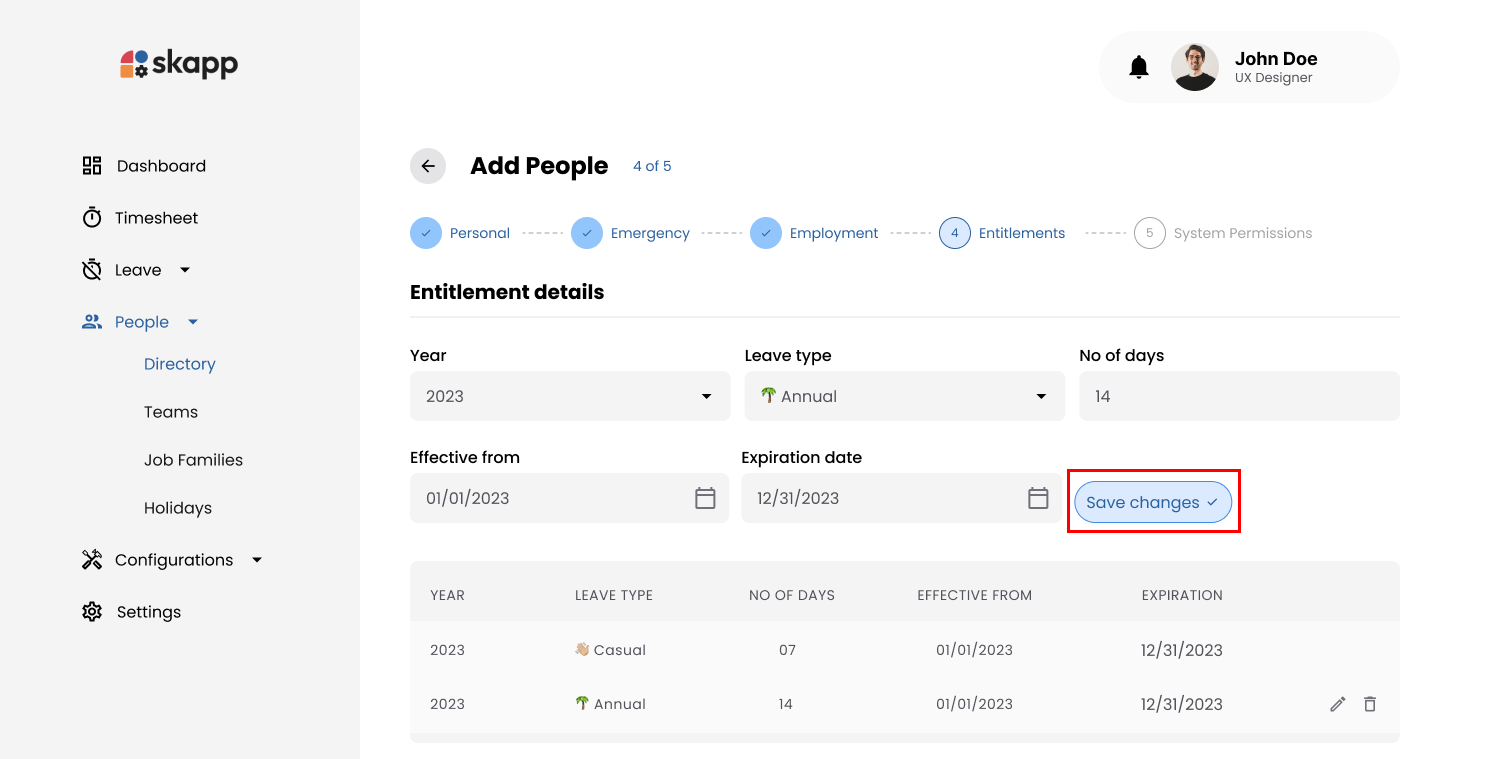Open the Holidays page
Screen dimensions: 1512x759
tap(177, 507)
